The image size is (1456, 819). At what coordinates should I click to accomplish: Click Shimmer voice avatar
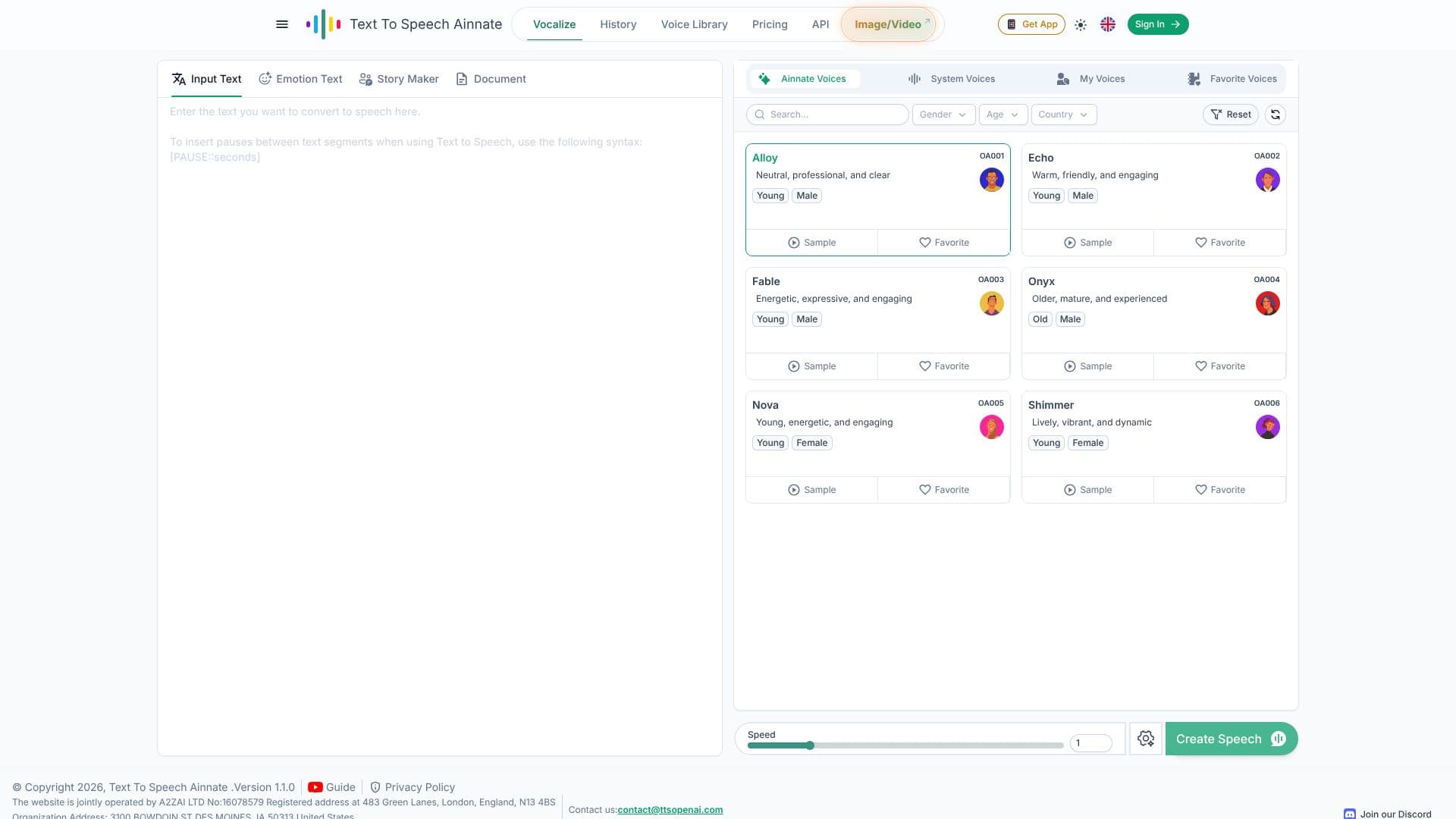(1267, 427)
